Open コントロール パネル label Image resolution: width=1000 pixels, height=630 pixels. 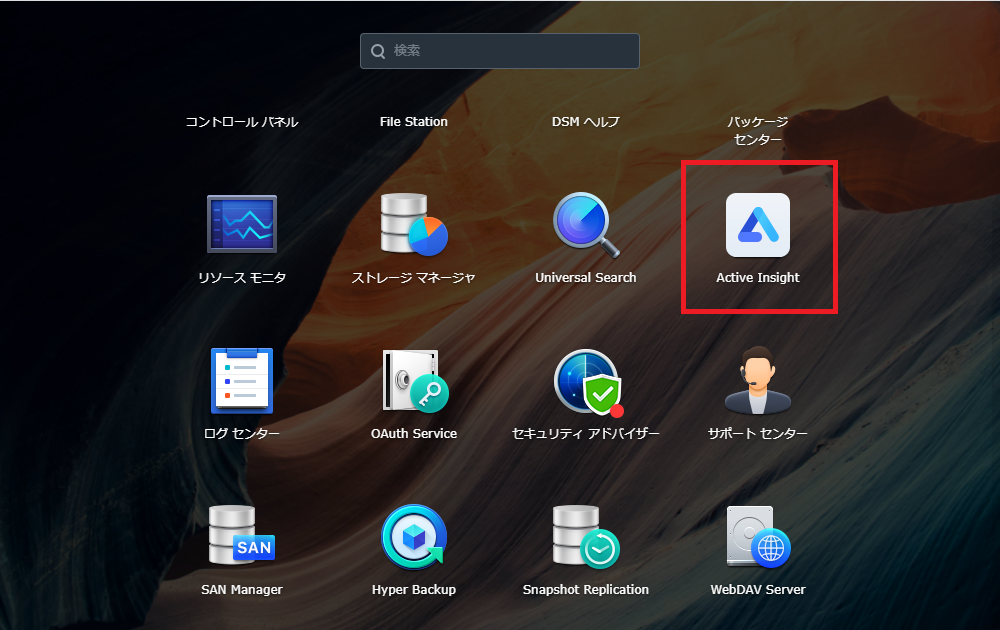point(242,122)
